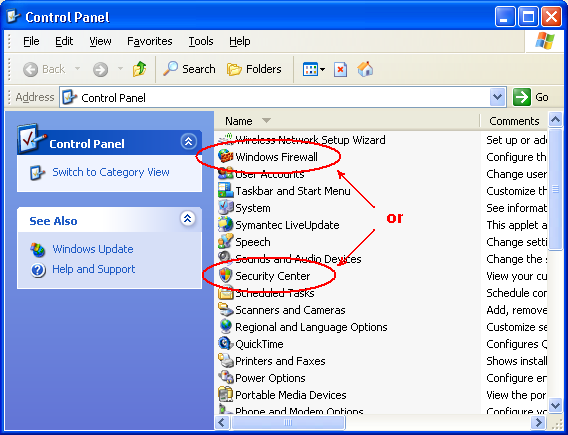Click the Search toolbar button
568x435 pixels.
pos(189,69)
